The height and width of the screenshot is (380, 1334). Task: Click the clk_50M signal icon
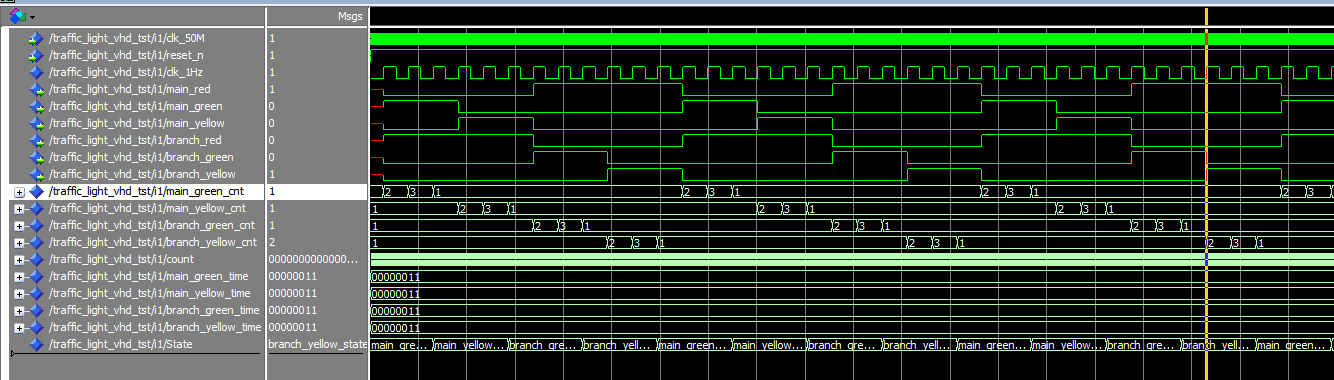coord(37,39)
